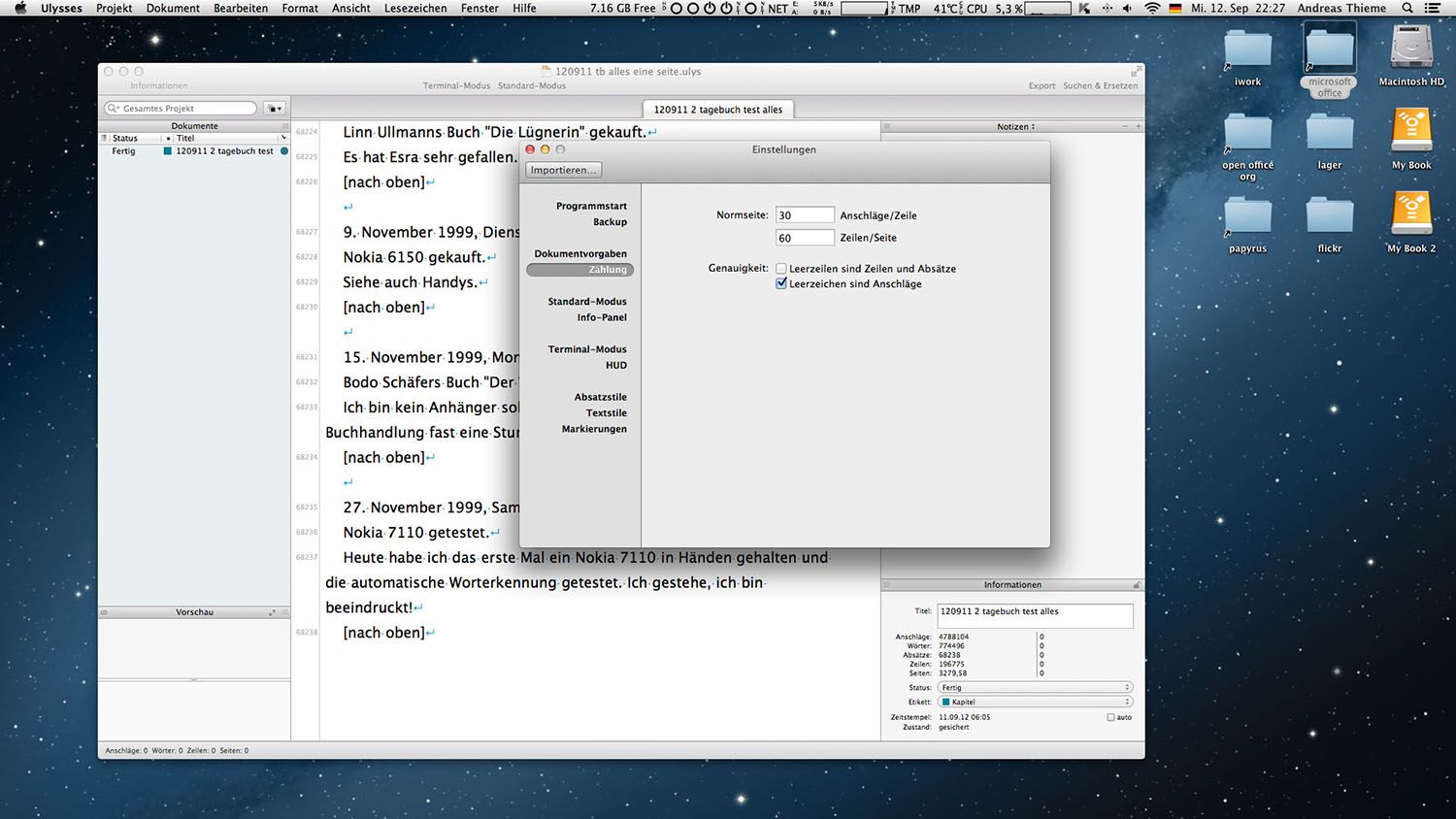Select the '120911 2 tagebuch test alles' tab

point(718,110)
